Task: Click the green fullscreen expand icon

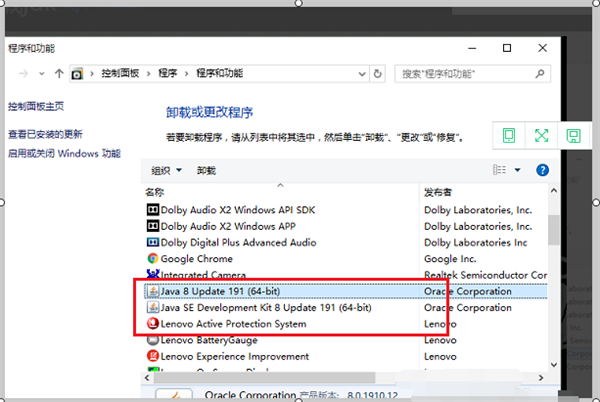Action: [541, 135]
